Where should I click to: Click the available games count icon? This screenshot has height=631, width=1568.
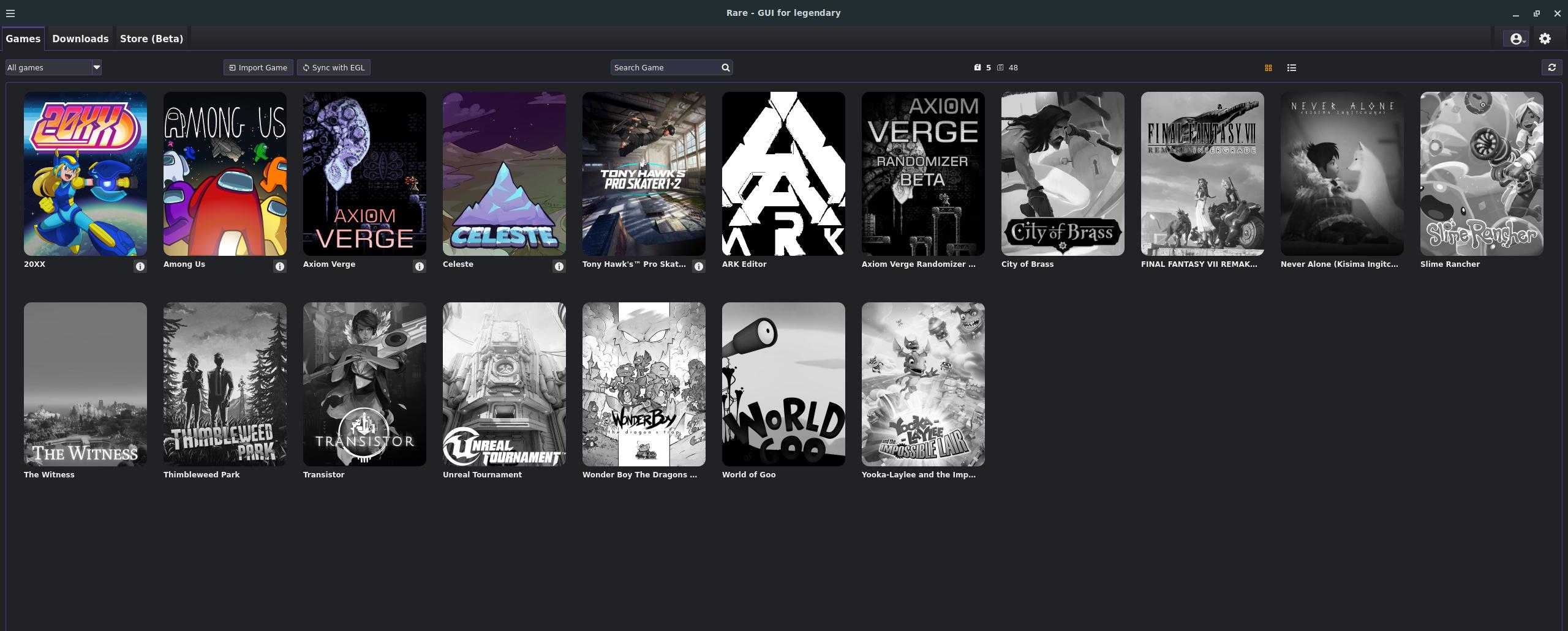(x=1000, y=67)
